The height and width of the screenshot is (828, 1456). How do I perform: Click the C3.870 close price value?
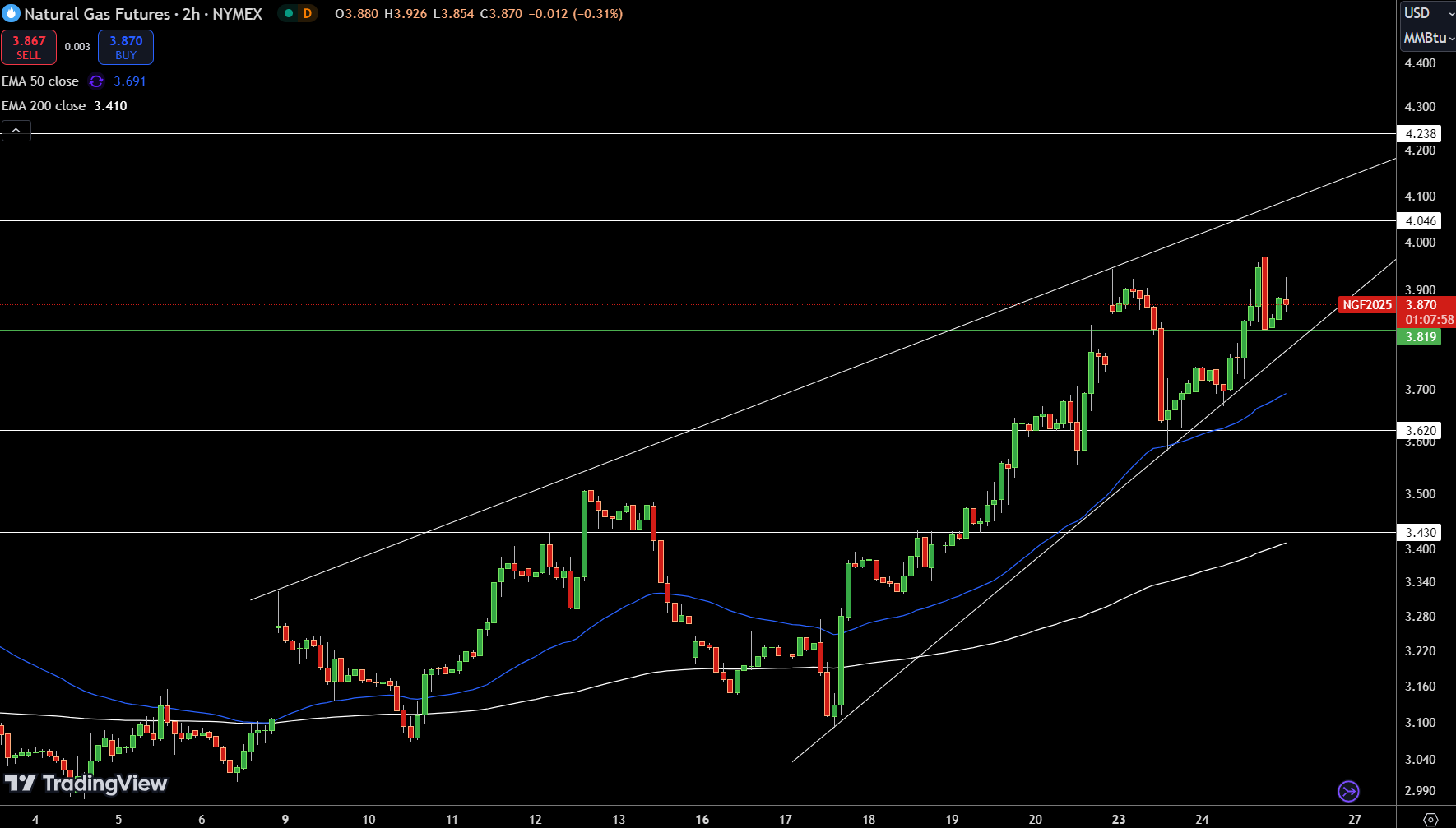click(x=501, y=14)
